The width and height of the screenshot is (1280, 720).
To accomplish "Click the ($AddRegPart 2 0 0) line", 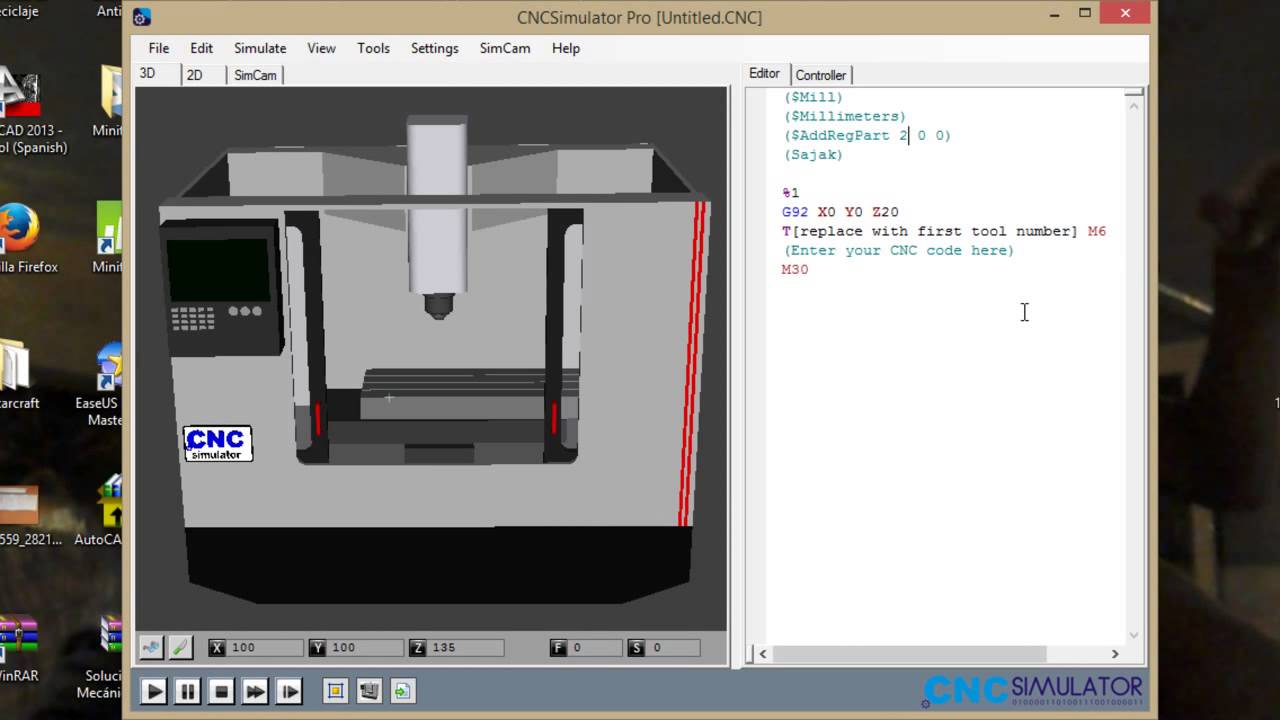I will click(867, 135).
